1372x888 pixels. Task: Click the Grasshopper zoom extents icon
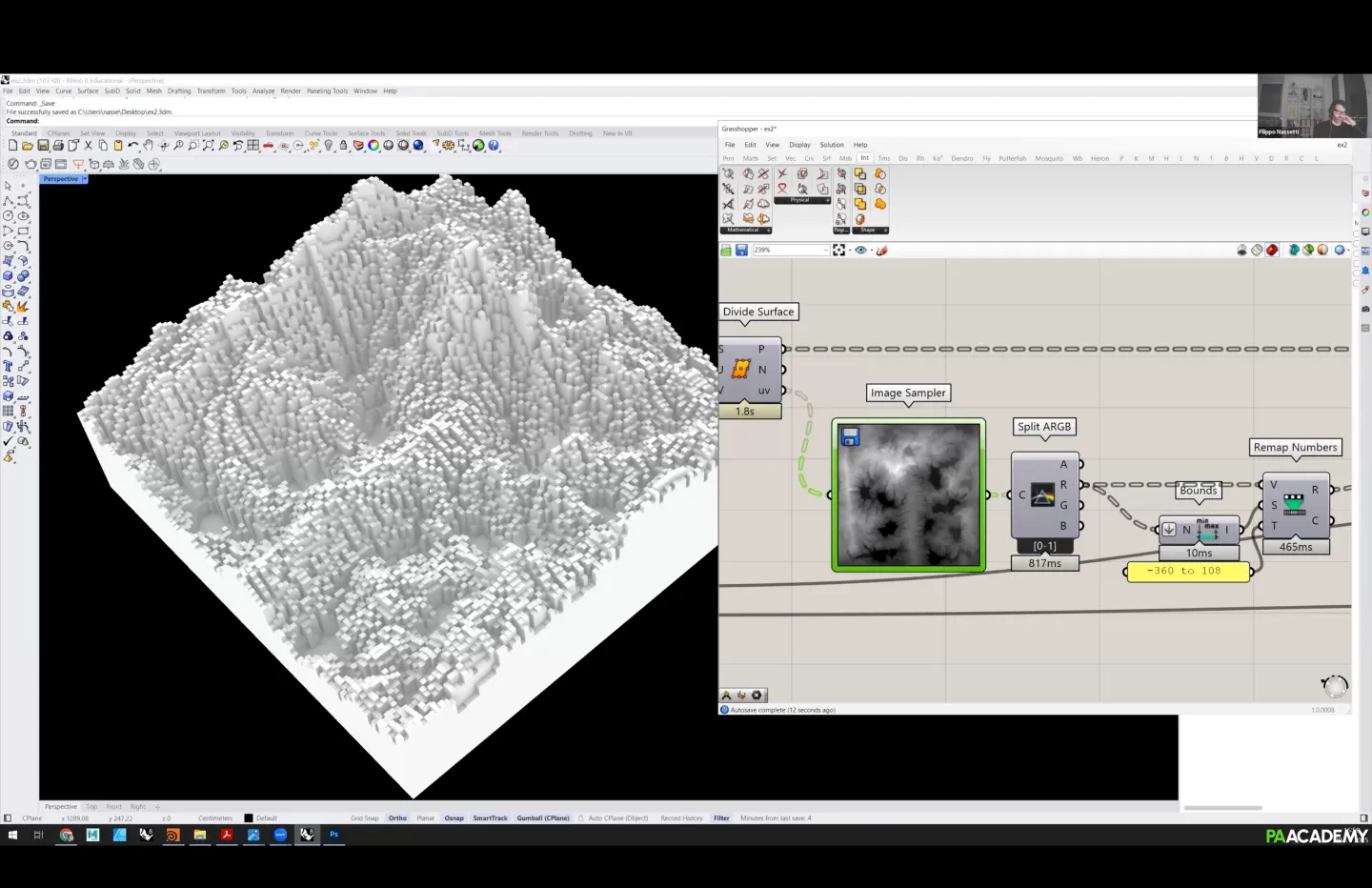pyautogui.click(x=838, y=251)
